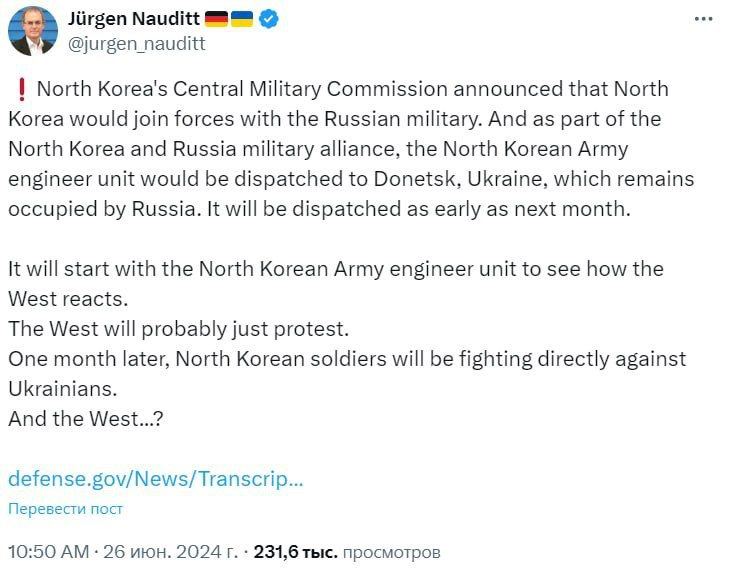Click 'Перевести пост' to translate the post
This screenshot has width=735, height=571.
65,509
